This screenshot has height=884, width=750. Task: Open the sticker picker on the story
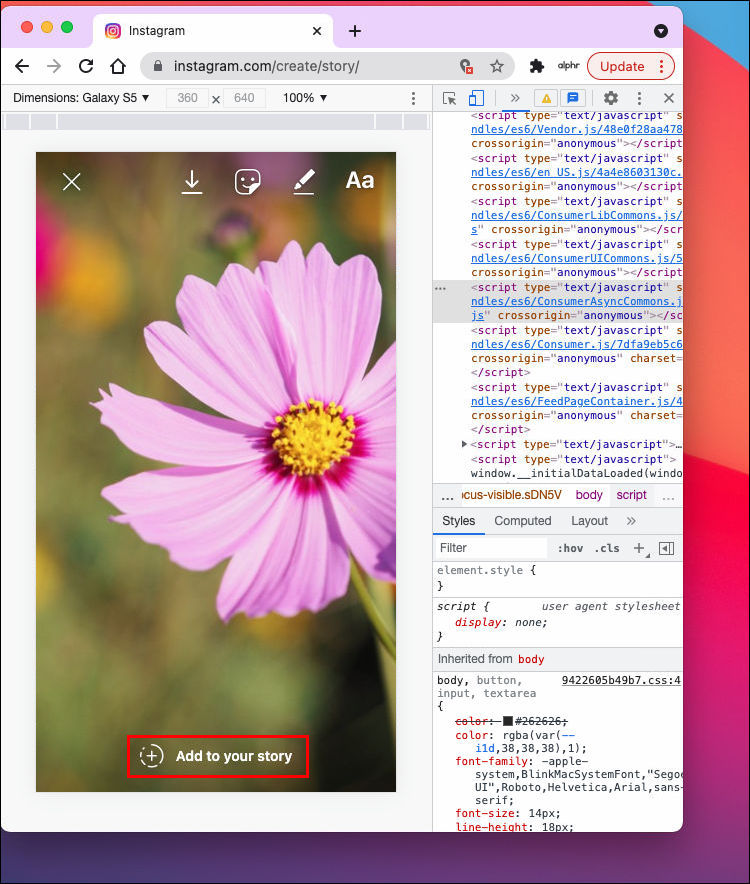pyautogui.click(x=247, y=181)
